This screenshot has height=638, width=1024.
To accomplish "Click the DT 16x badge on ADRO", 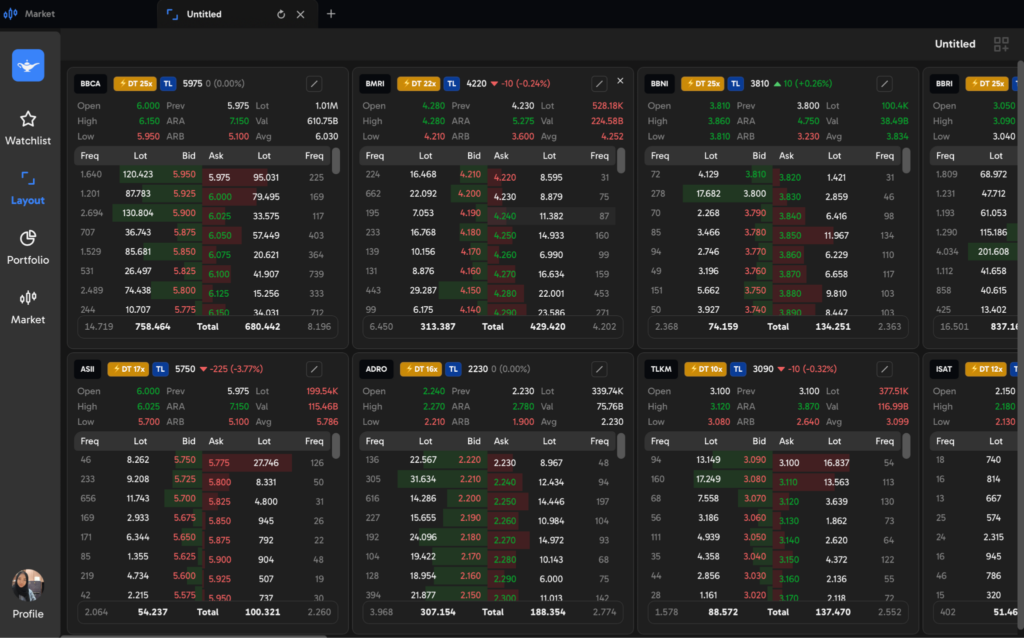I will pyautogui.click(x=421, y=369).
